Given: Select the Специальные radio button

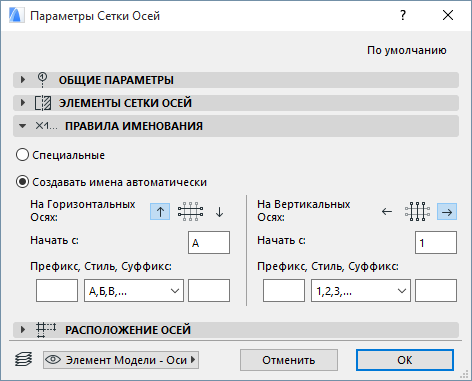Looking at the screenshot, I should (22, 155).
